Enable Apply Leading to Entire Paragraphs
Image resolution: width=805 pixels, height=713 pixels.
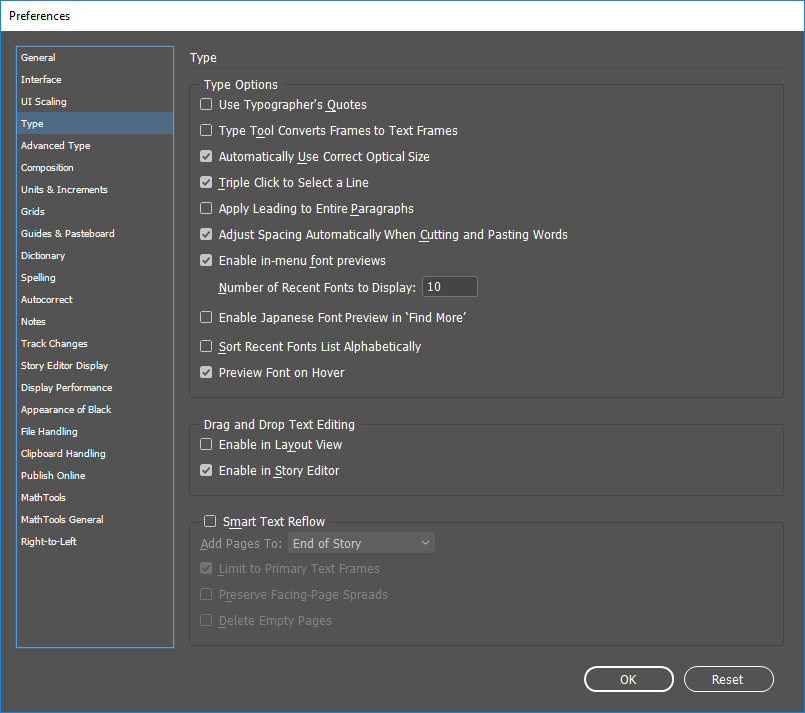point(206,209)
